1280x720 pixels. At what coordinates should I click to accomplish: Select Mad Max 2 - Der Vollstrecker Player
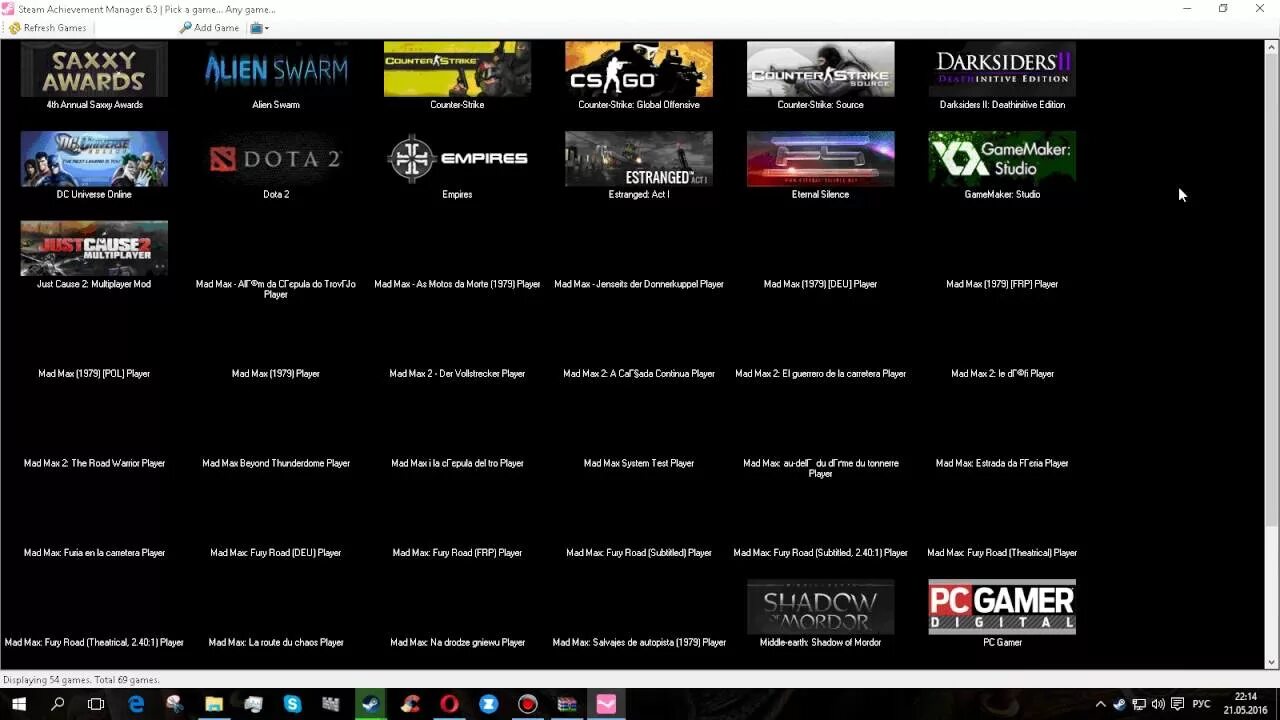point(457,374)
